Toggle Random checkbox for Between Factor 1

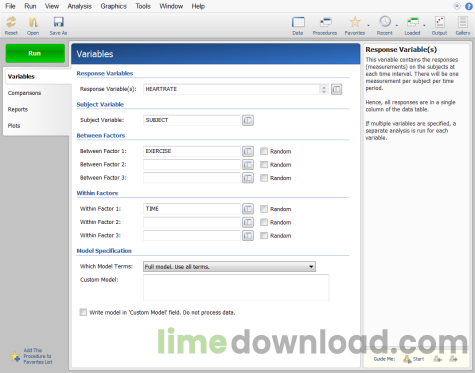pos(264,151)
